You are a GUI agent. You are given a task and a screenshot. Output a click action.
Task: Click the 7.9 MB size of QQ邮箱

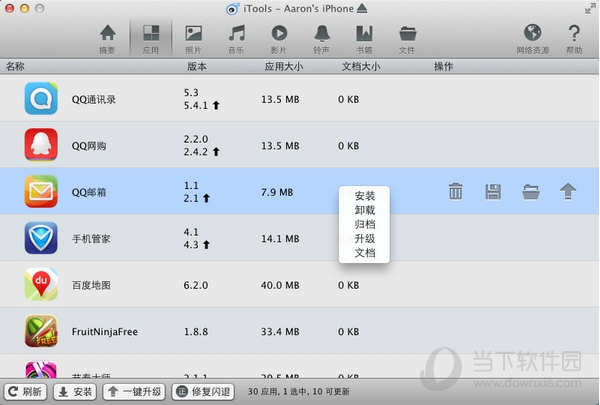tap(277, 192)
